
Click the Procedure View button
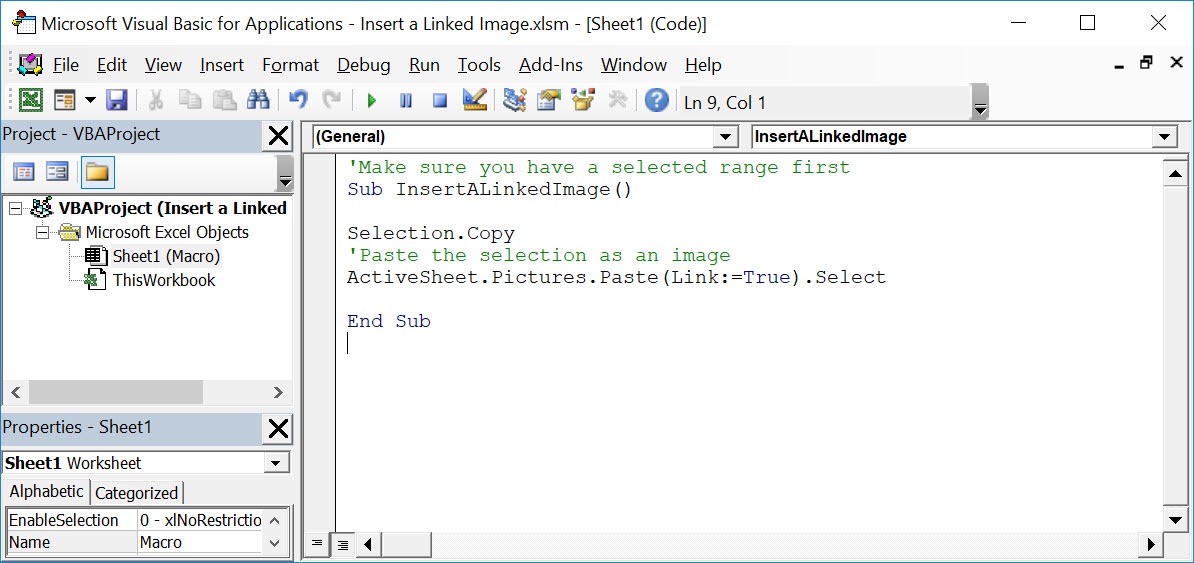point(317,544)
